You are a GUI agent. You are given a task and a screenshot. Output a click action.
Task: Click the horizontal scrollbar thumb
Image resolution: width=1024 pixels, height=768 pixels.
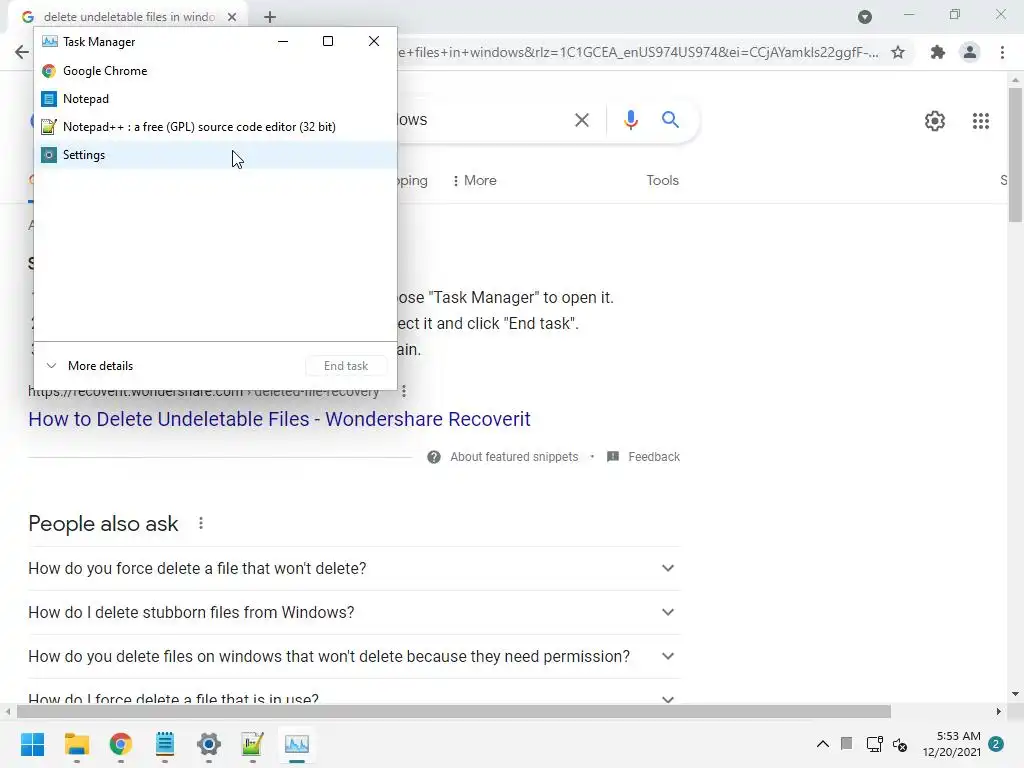(454, 711)
